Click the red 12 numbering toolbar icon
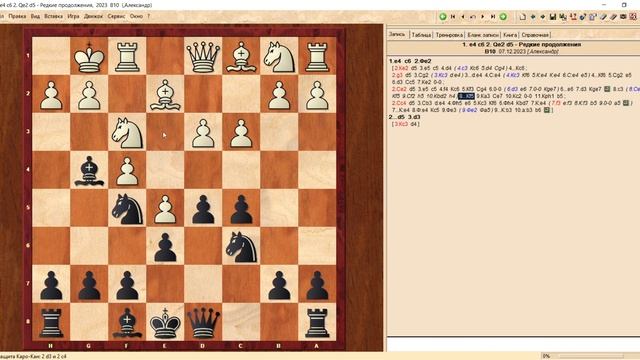This screenshot has width=640, height=360. (x=573, y=17)
